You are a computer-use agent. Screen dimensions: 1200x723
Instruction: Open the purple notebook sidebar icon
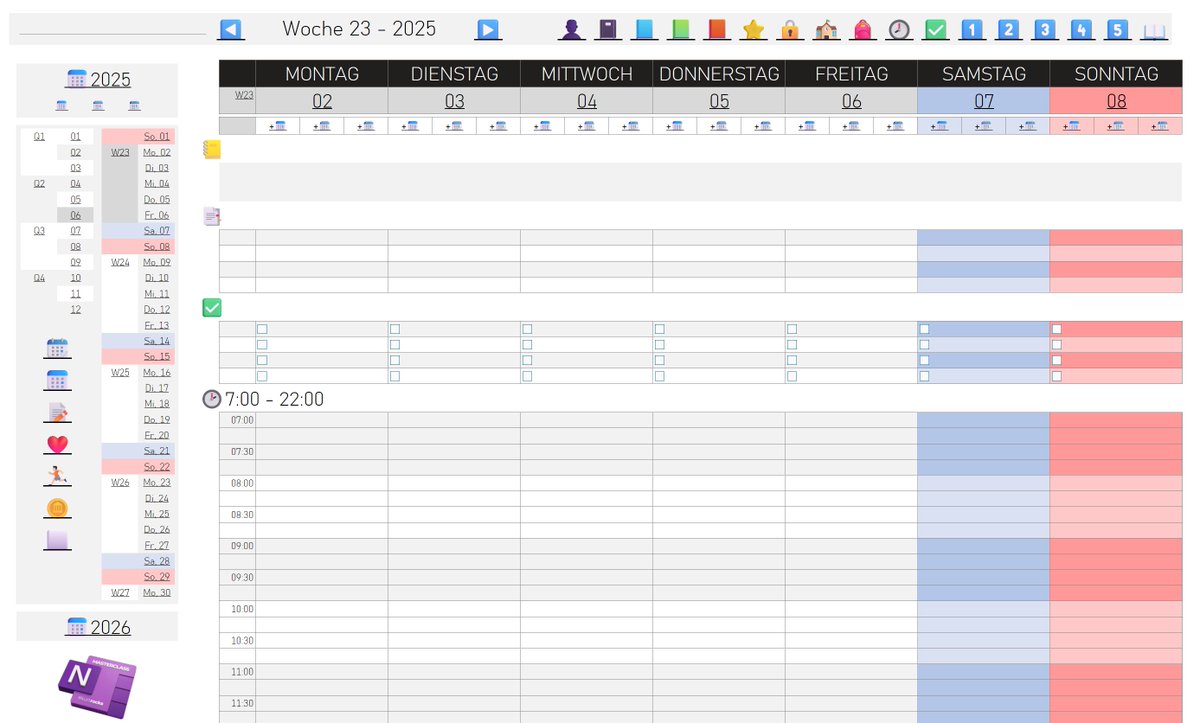(x=58, y=540)
